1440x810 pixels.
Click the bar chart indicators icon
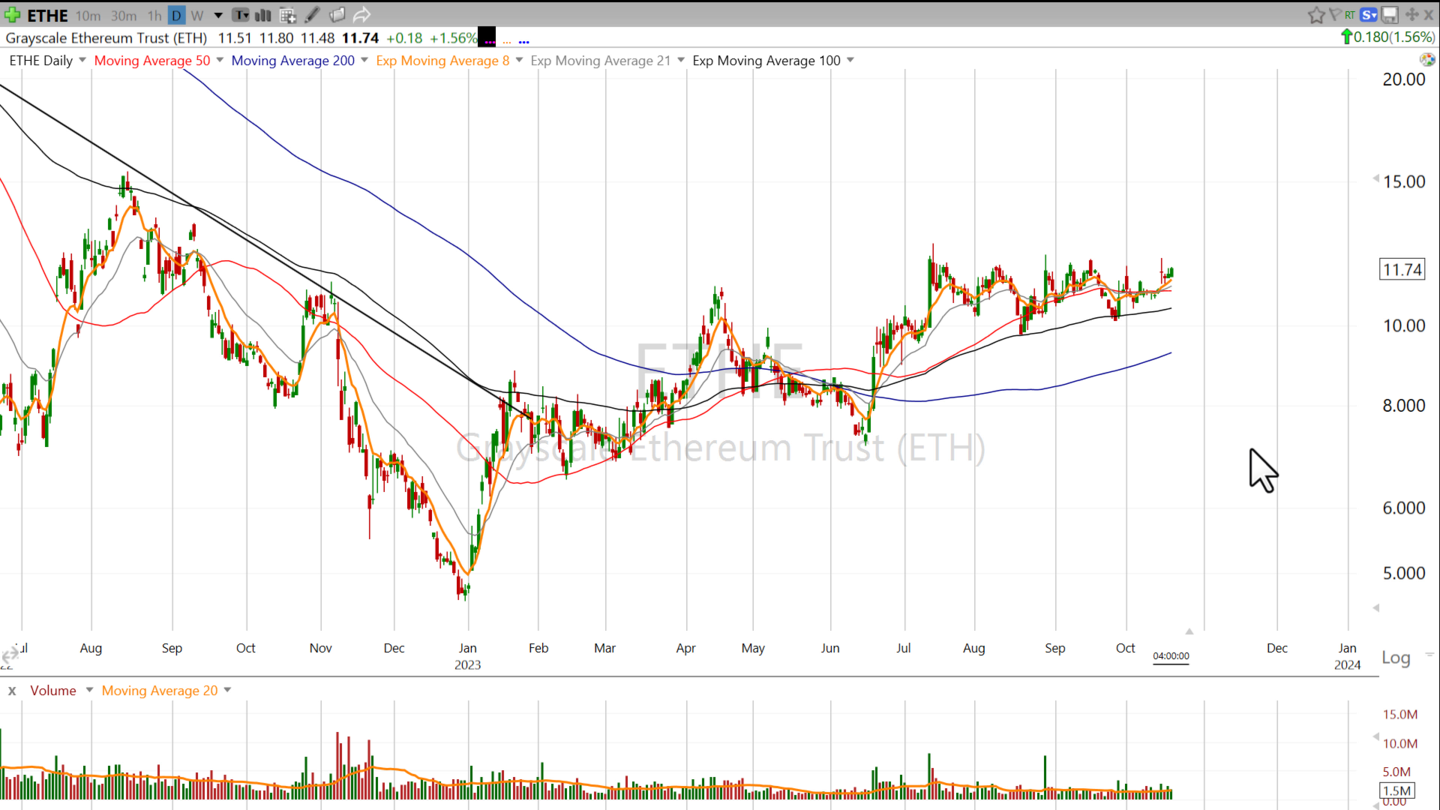(264, 15)
